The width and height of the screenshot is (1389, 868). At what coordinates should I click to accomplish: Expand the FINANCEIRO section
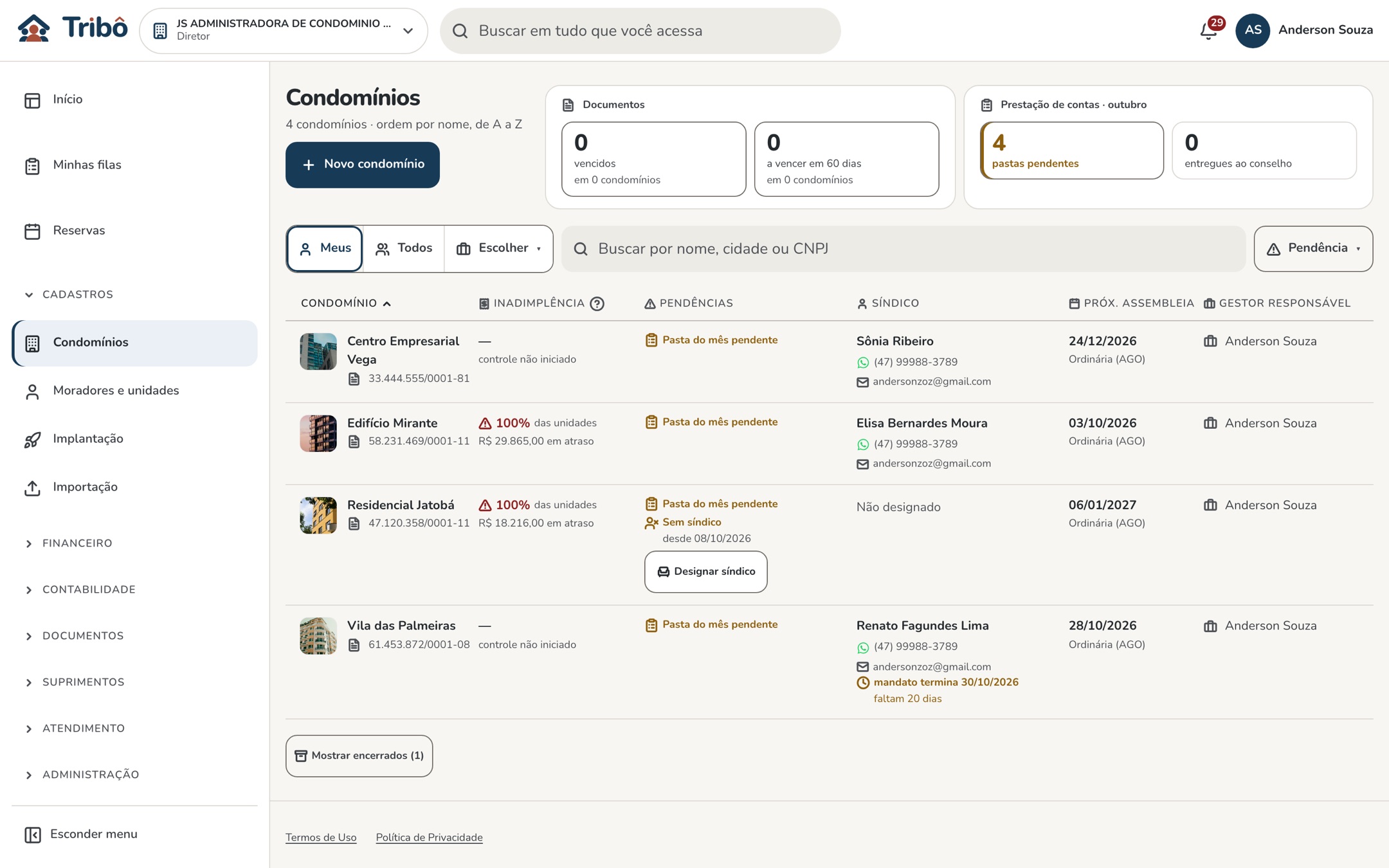coord(68,543)
